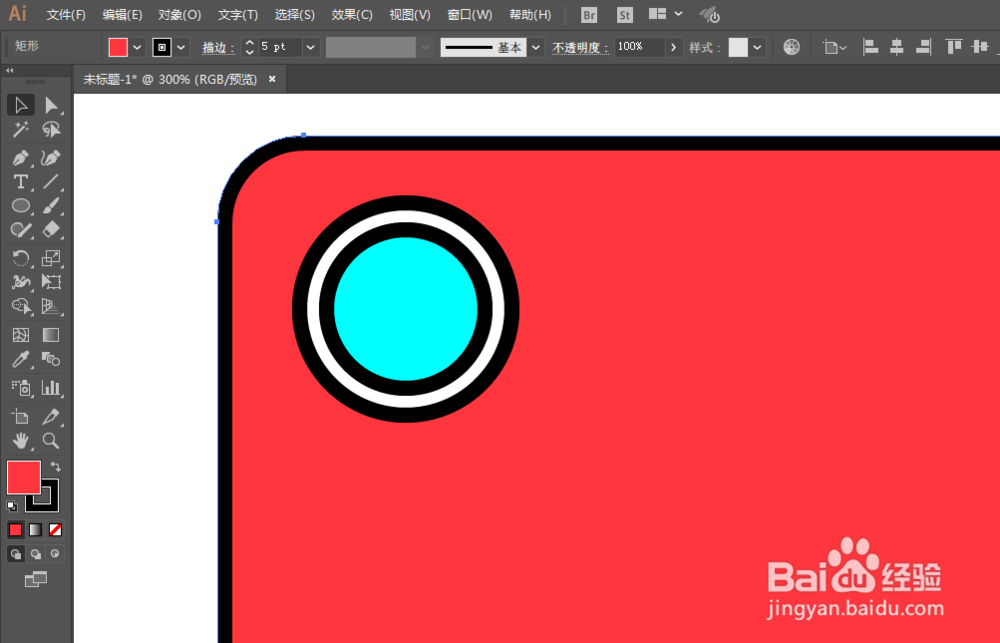This screenshot has height=643, width=1000.
Task: Select the Slice tool
Action: (x=51, y=417)
